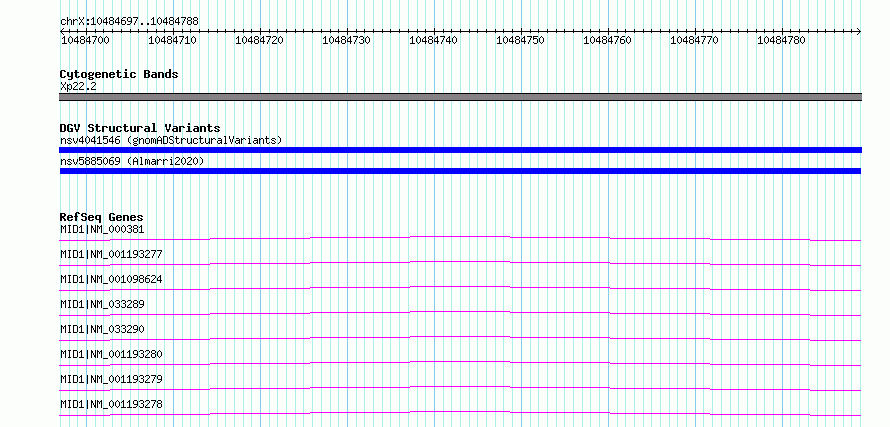Click ruler position 10484720
Screen dimensions: 890x427
click(259, 40)
